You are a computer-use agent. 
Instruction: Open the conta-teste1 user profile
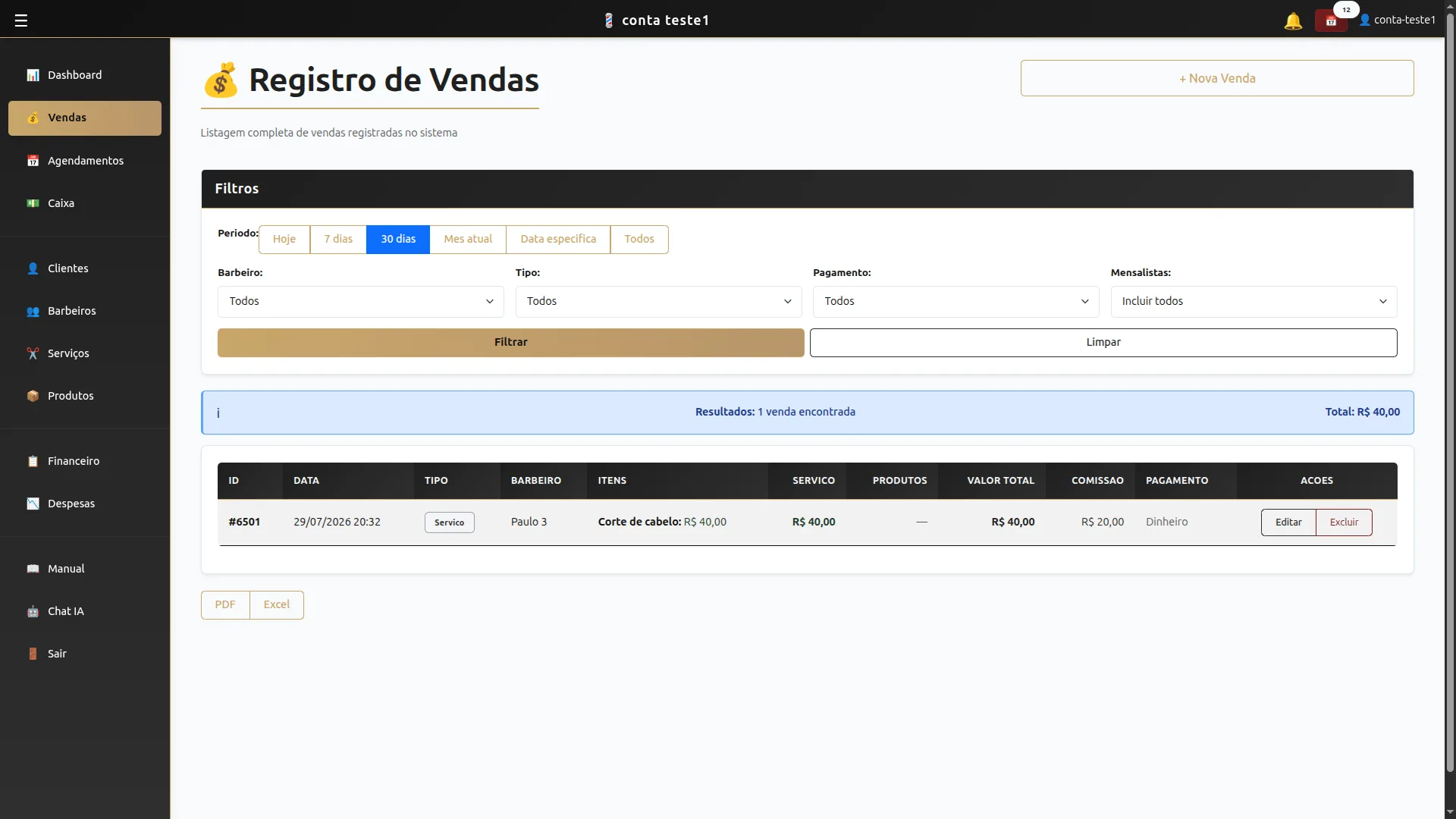click(x=1398, y=20)
